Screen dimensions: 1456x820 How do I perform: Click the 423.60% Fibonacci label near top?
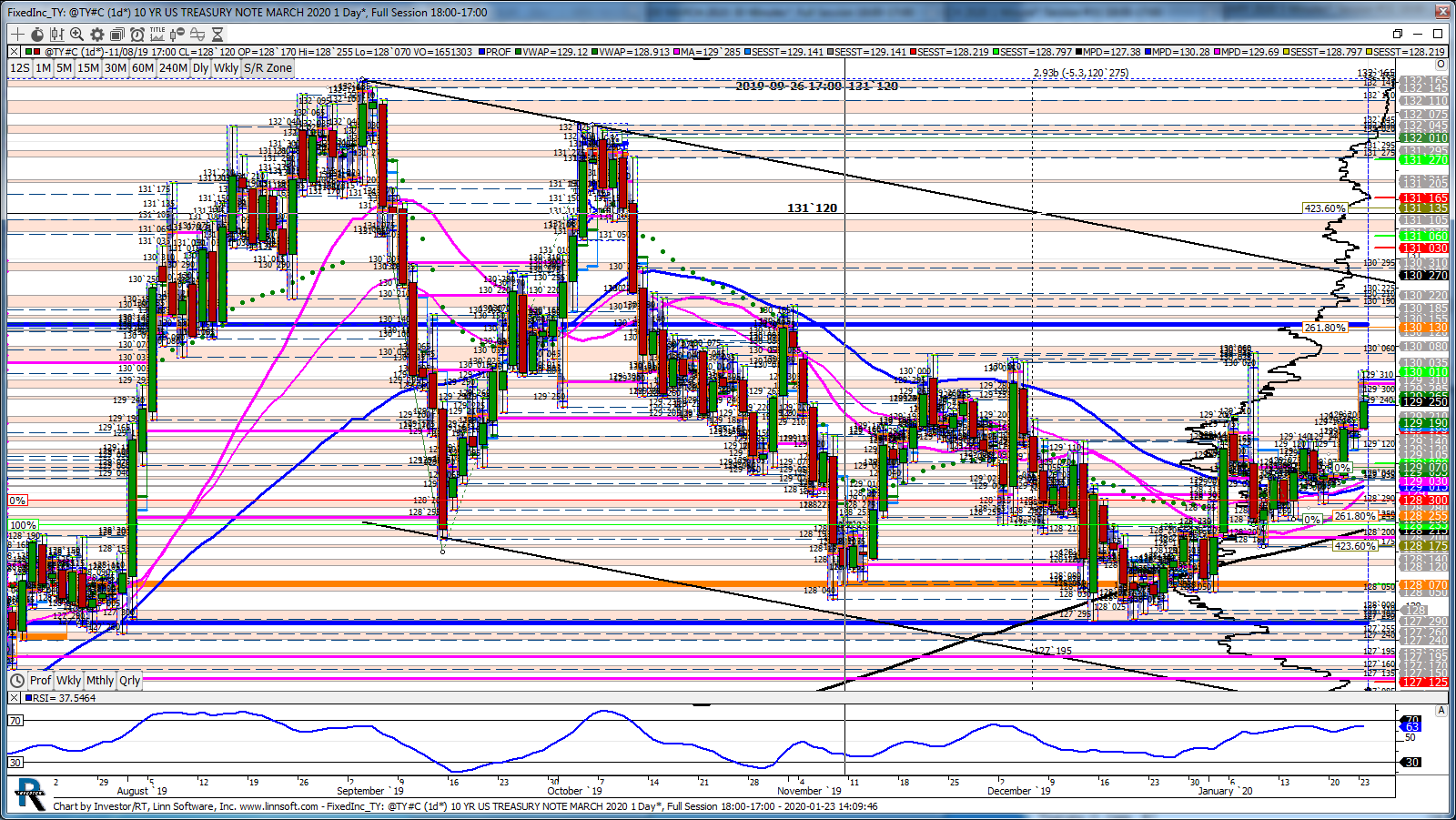1324,208
